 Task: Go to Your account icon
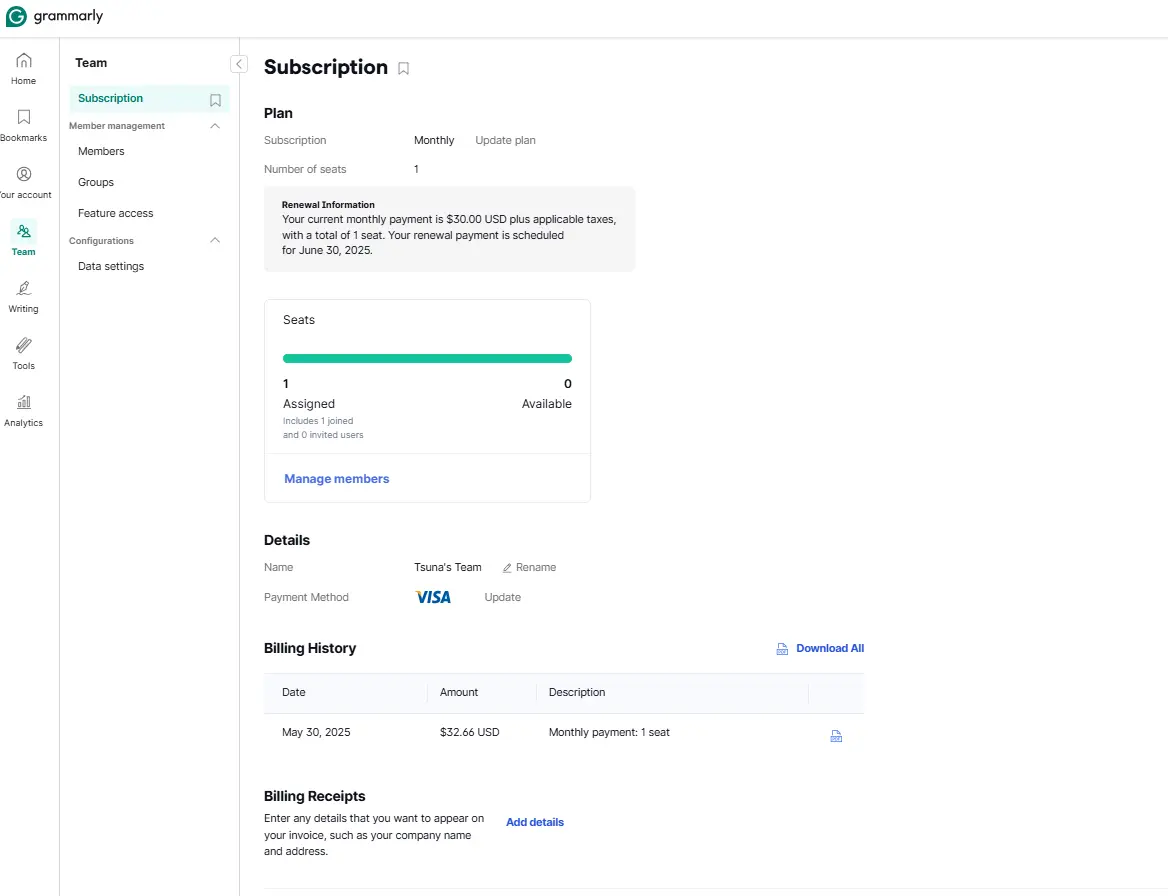pos(24,182)
